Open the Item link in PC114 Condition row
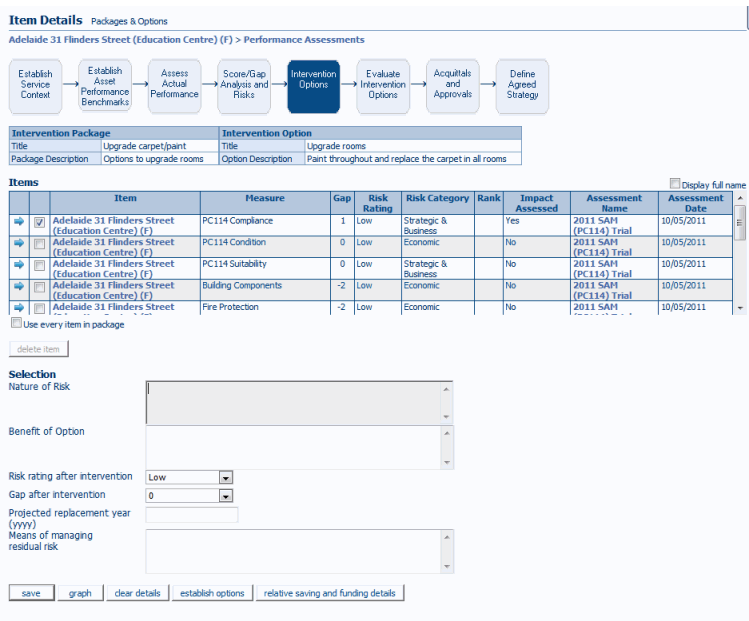The height and width of the screenshot is (621, 749). pos(113,247)
